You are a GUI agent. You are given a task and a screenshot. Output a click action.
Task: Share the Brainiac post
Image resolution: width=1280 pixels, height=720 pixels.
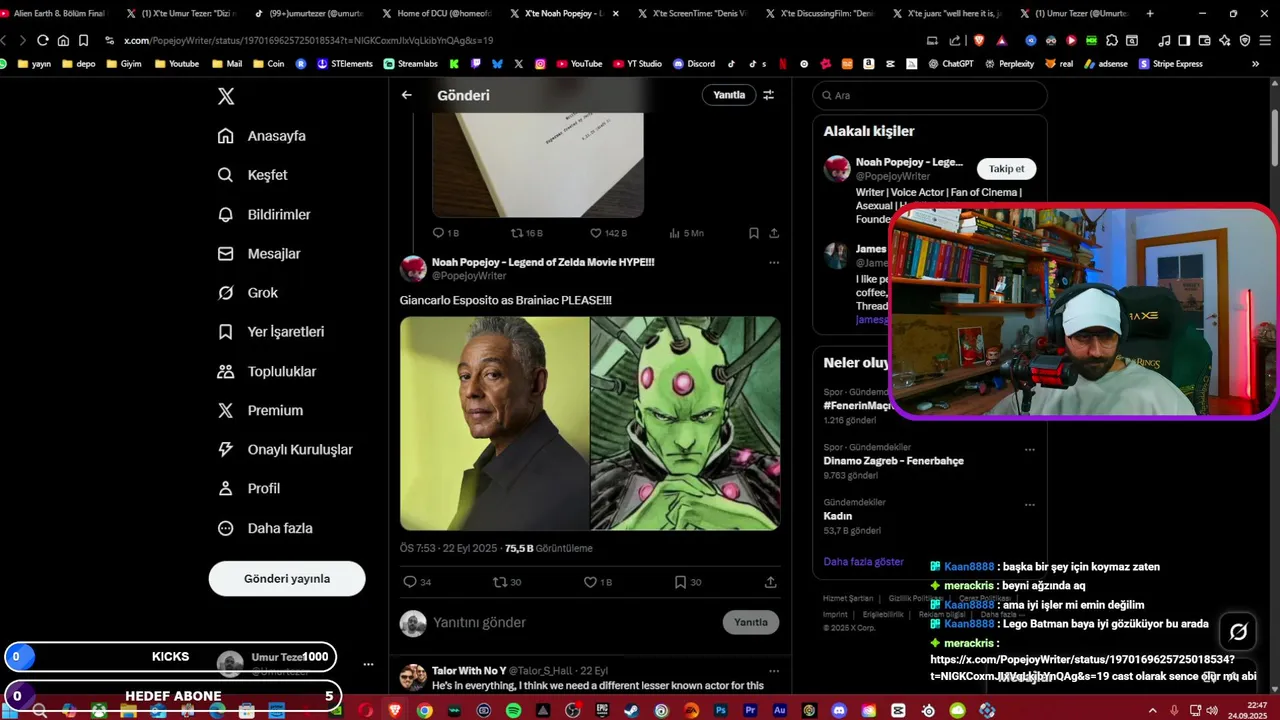(x=770, y=582)
